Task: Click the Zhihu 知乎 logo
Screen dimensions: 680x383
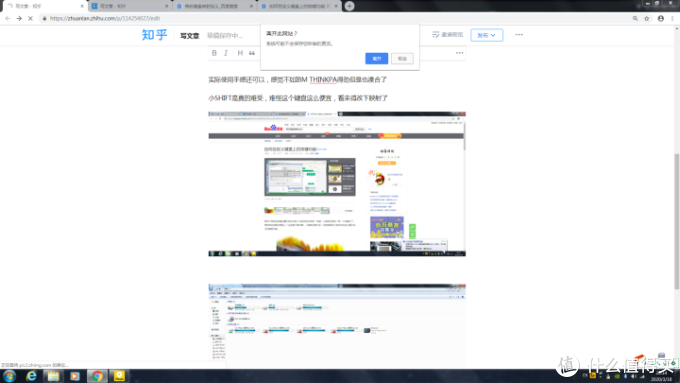Action: (x=154, y=35)
